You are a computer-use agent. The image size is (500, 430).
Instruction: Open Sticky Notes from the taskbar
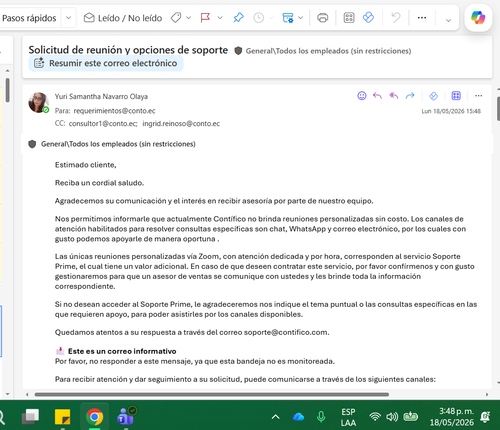(x=62, y=417)
